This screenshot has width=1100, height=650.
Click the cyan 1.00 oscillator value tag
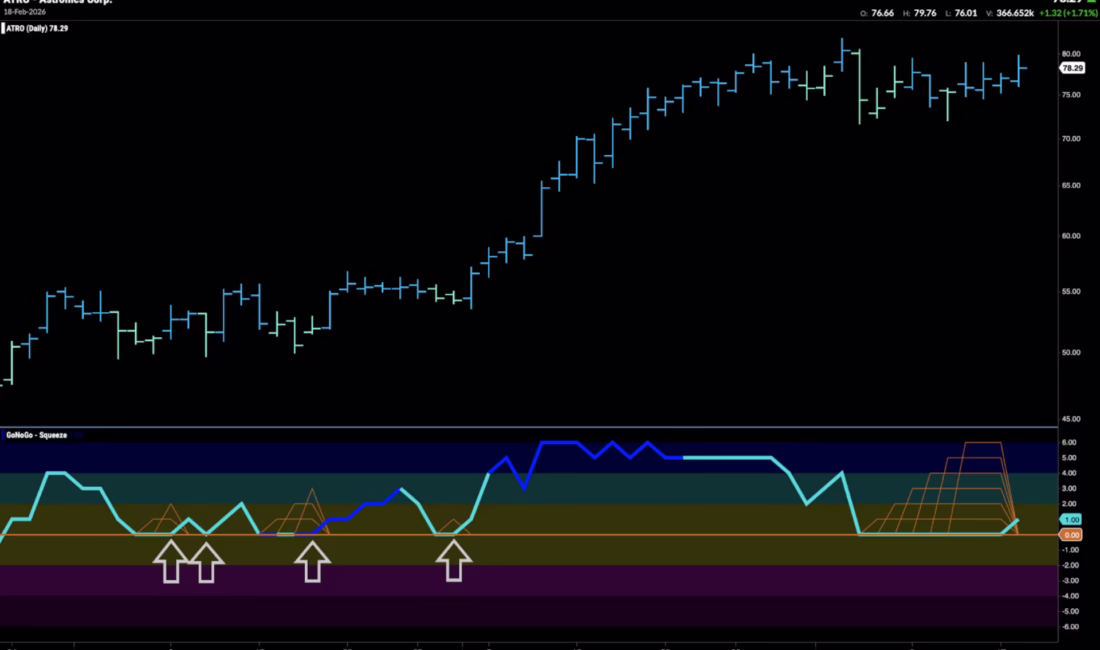pos(1071,520)
